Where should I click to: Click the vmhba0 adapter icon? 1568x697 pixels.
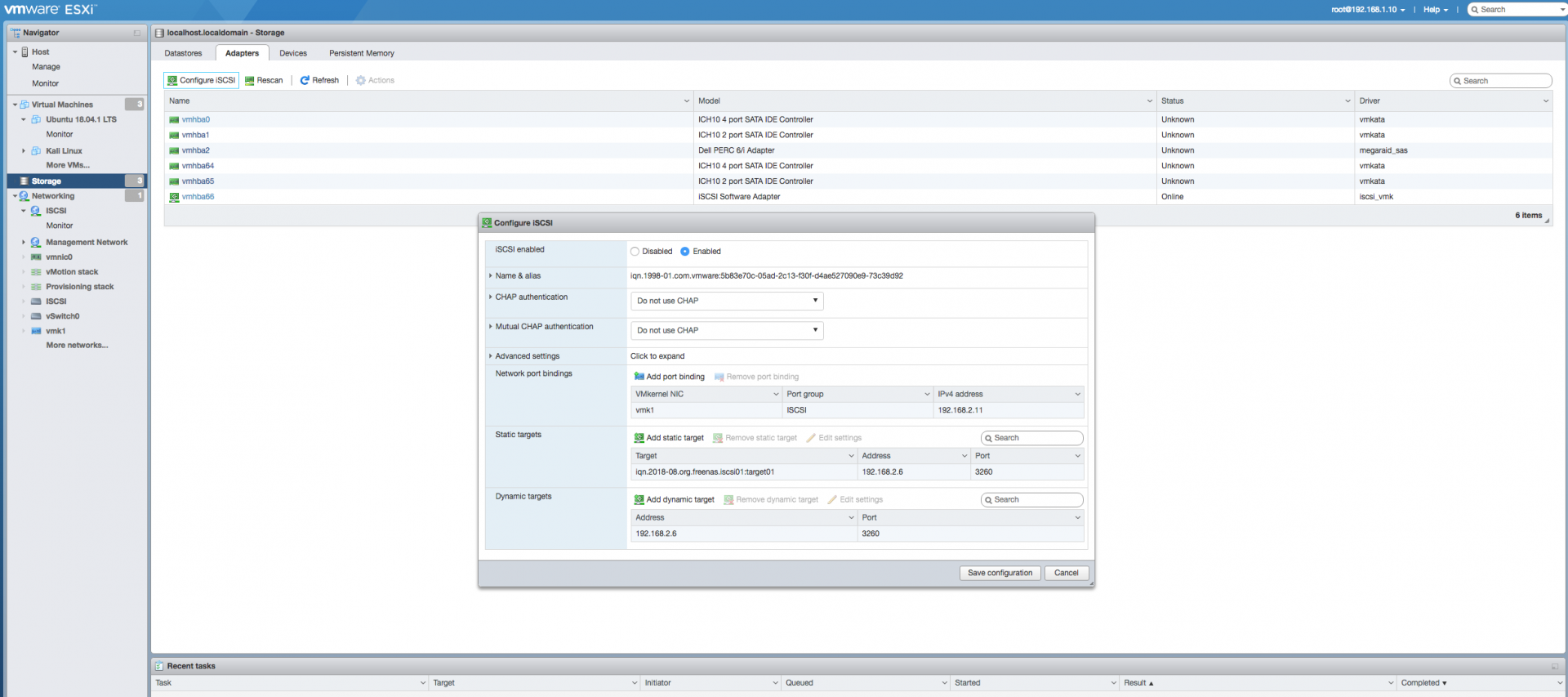click(x=174, y=119)
